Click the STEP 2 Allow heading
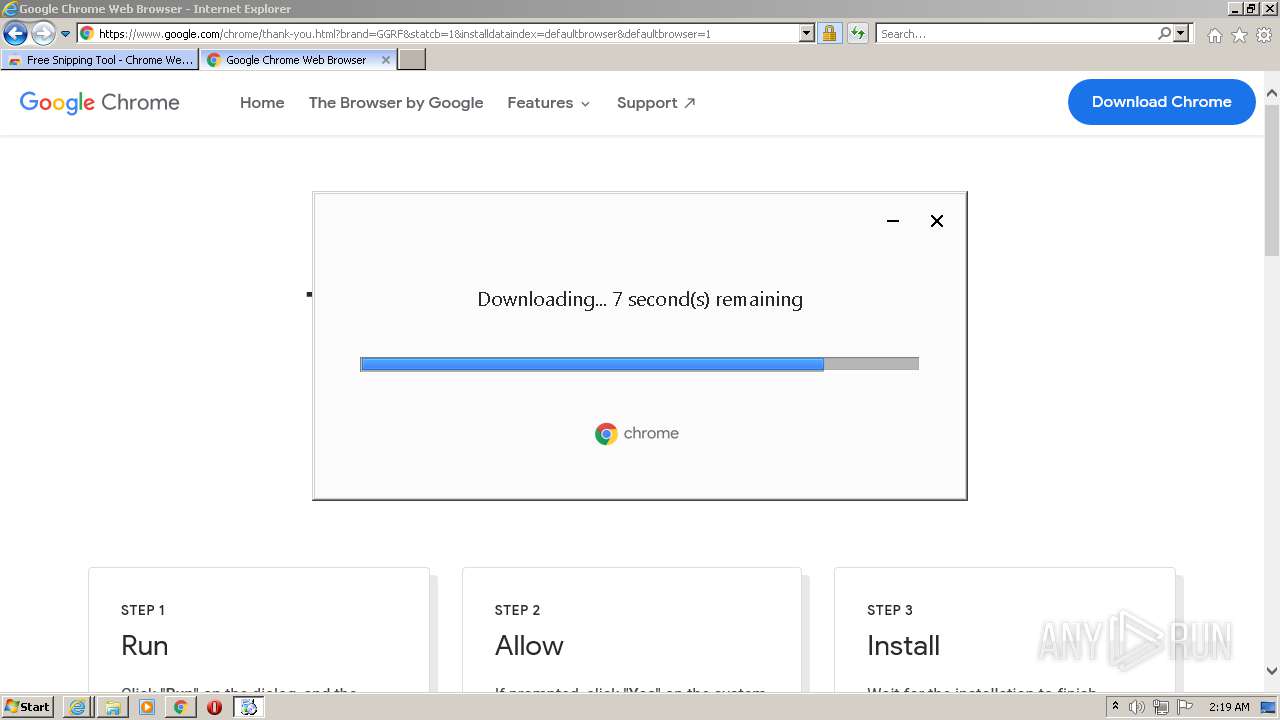This screenshot has width=1280, height=720. 529,645
